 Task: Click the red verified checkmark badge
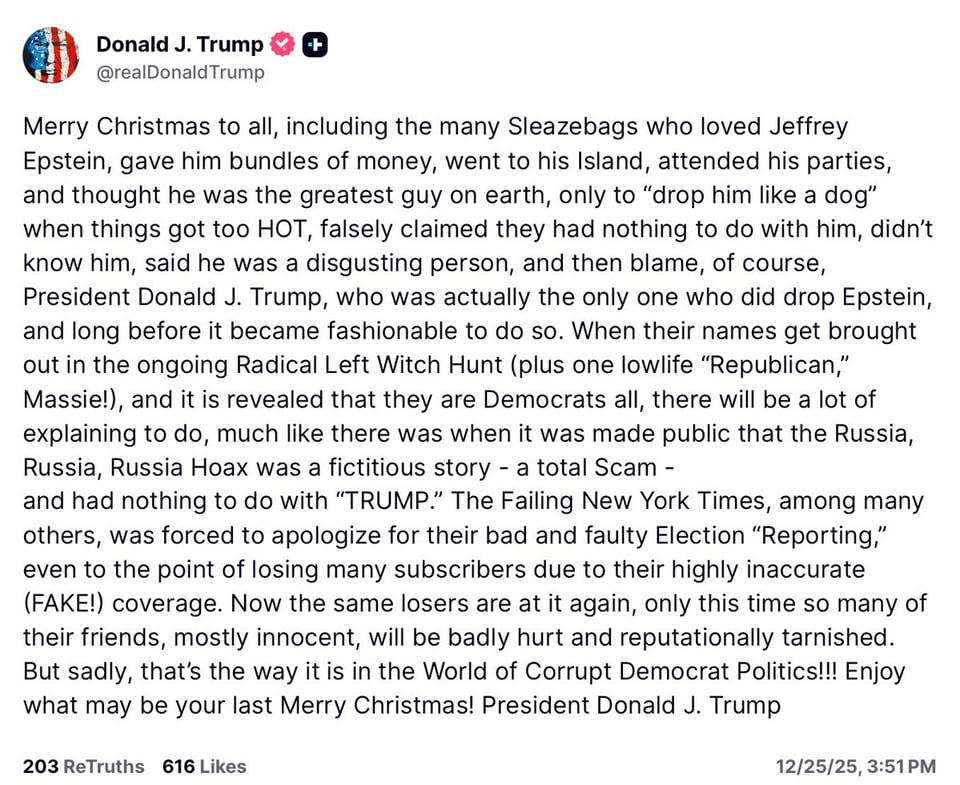[281, 44]
